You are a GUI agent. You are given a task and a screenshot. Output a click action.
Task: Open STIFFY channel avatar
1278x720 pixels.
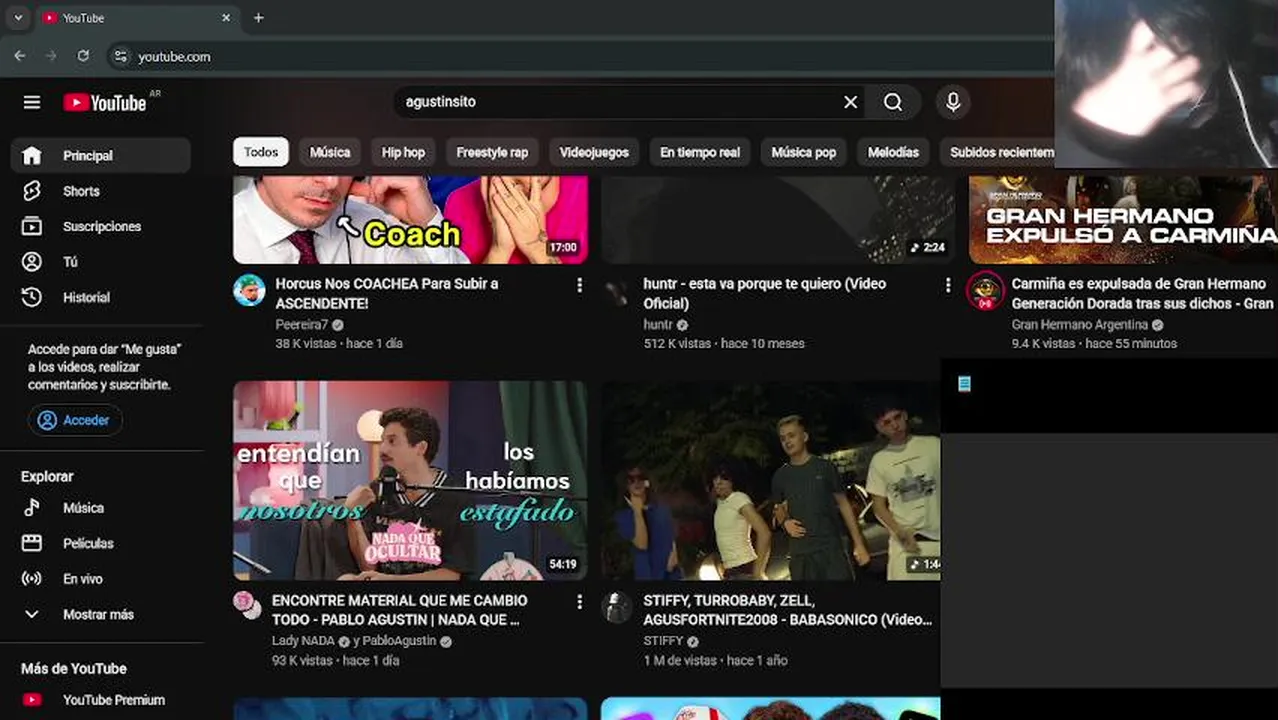tap(617, 606)
